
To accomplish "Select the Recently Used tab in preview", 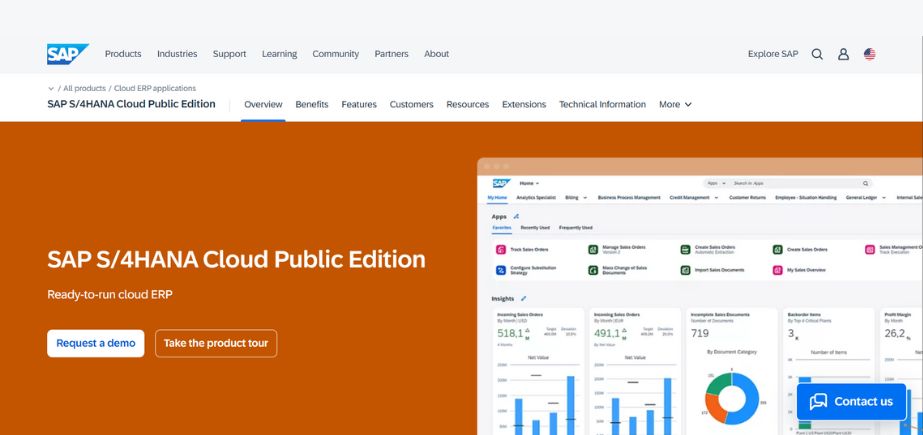I will 535,228.
